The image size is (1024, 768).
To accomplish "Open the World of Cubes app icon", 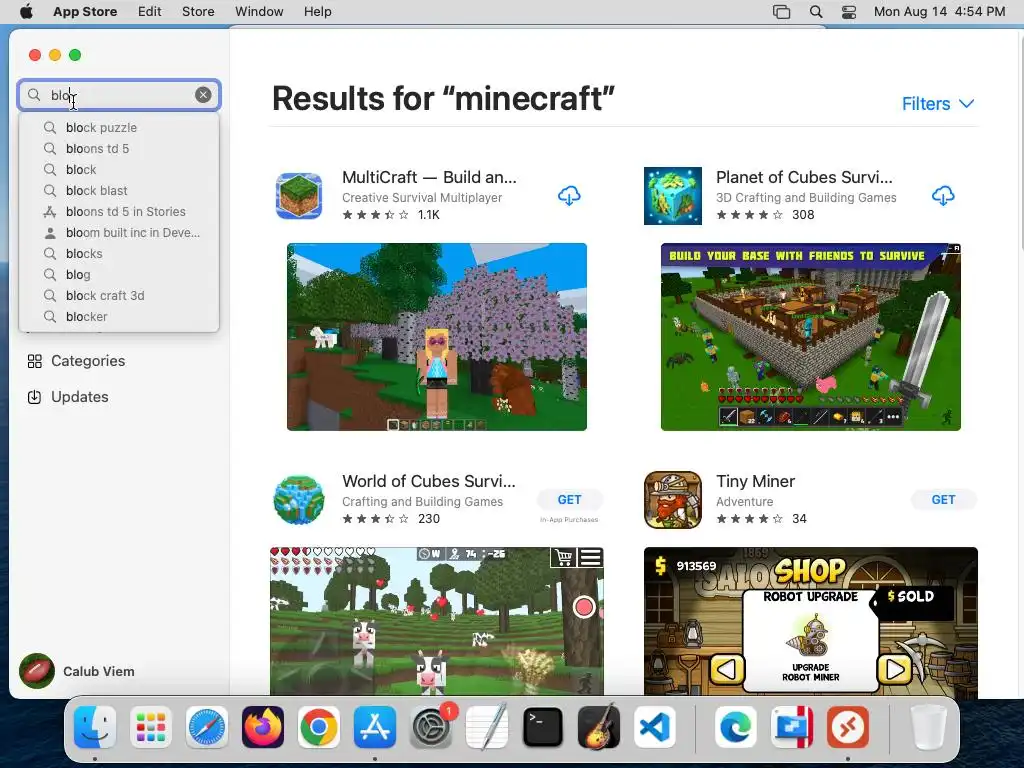I will (x=298, y=500).
